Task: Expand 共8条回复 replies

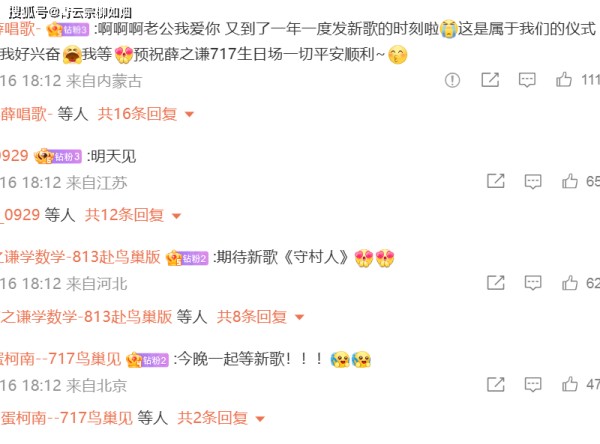Action: tap(261, 317)
